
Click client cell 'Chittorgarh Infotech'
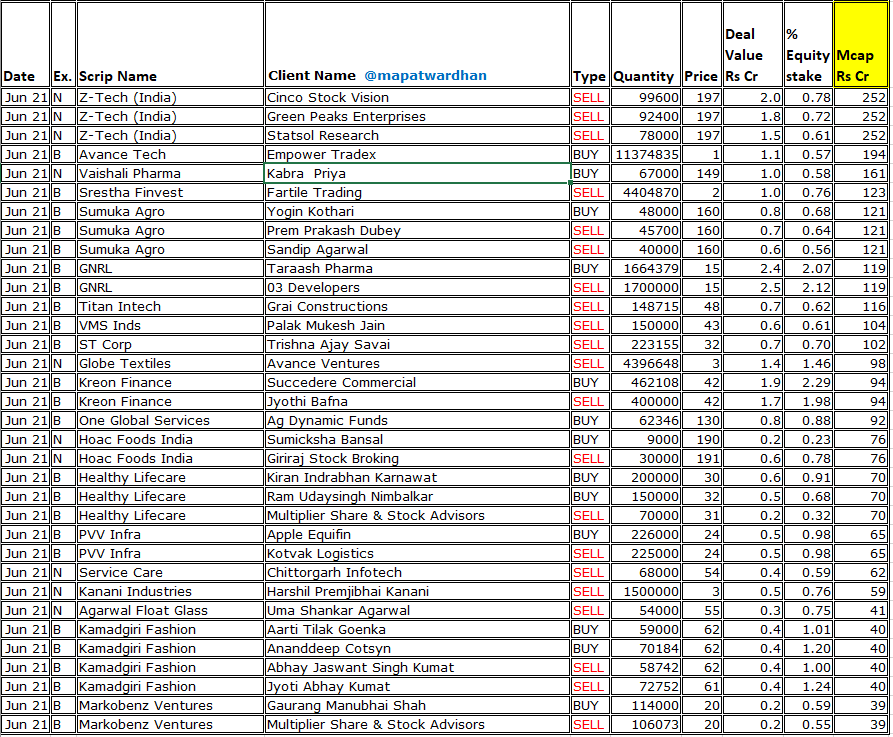(x=417, y=572)
